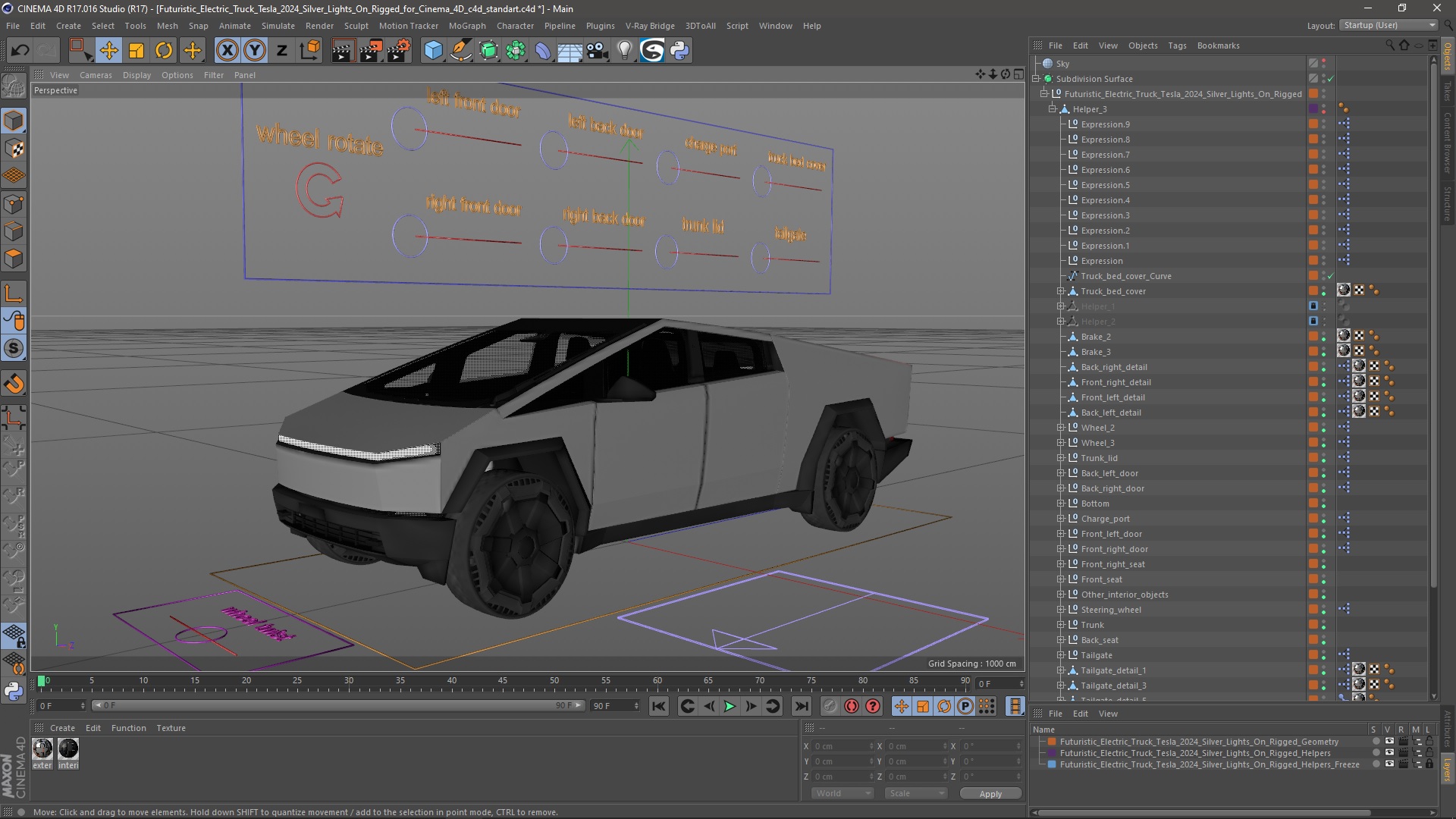
Task: Open the MoGraph menu
Action: 467,26
